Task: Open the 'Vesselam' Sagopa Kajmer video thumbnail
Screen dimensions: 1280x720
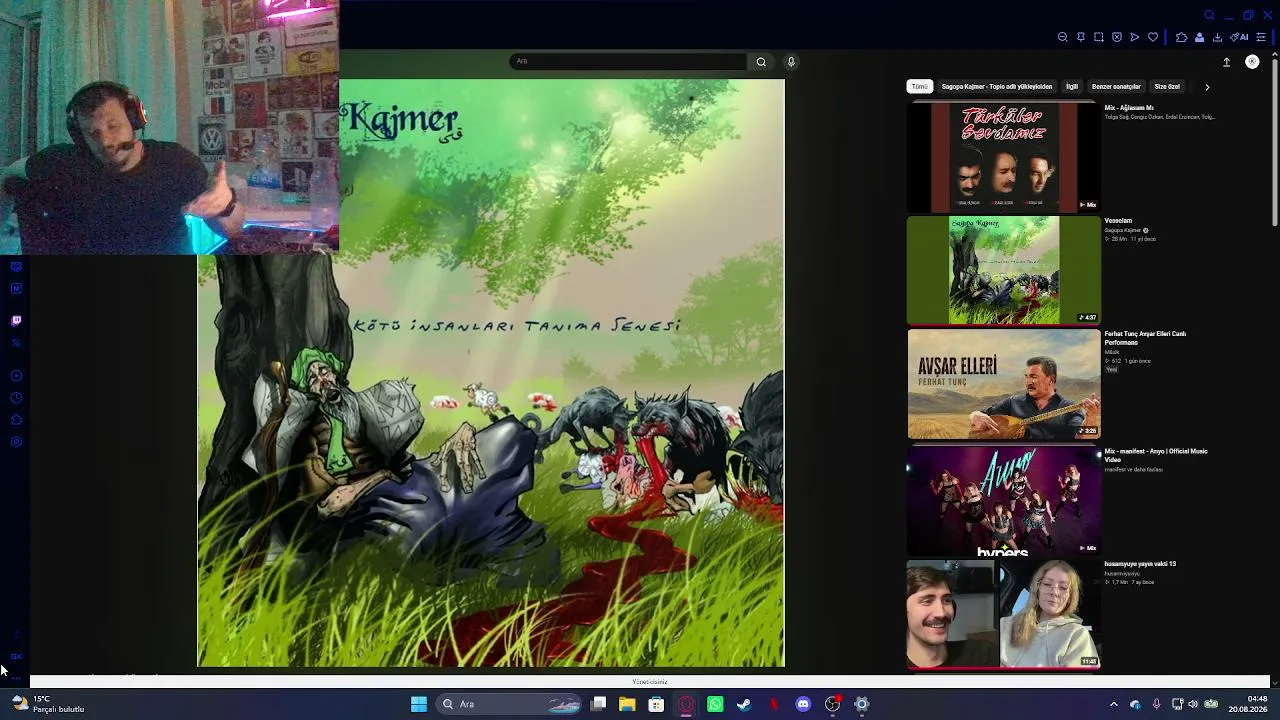Action: click(x=1004, y=270)
